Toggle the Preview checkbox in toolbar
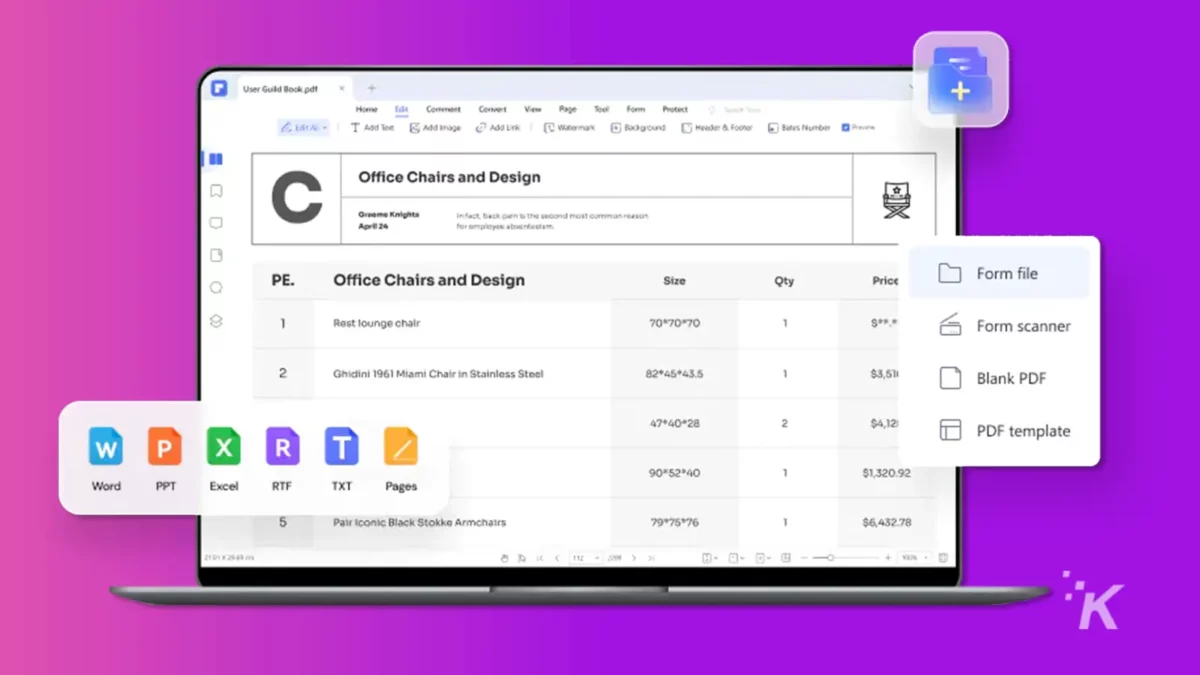1200x675 pixels. tap(846, 128)
